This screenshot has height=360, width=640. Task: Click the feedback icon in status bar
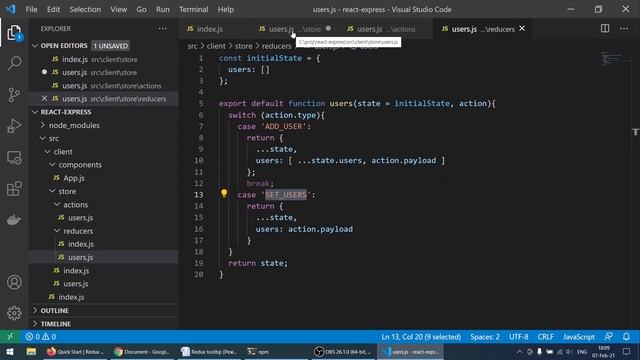pyautogui.click(x=608, y=337)
